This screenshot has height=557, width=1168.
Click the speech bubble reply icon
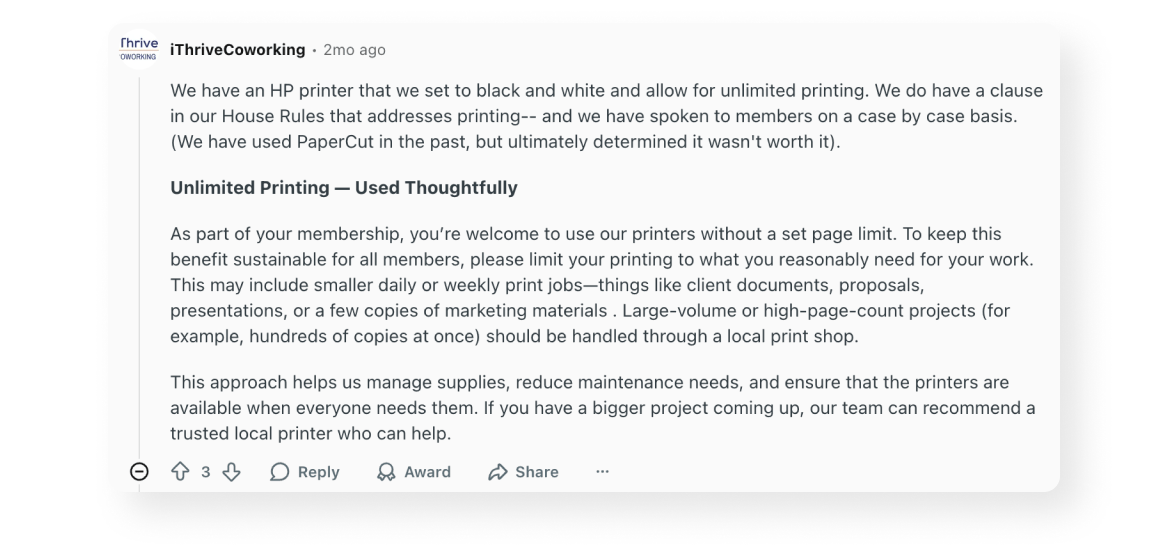click(281, 472)
